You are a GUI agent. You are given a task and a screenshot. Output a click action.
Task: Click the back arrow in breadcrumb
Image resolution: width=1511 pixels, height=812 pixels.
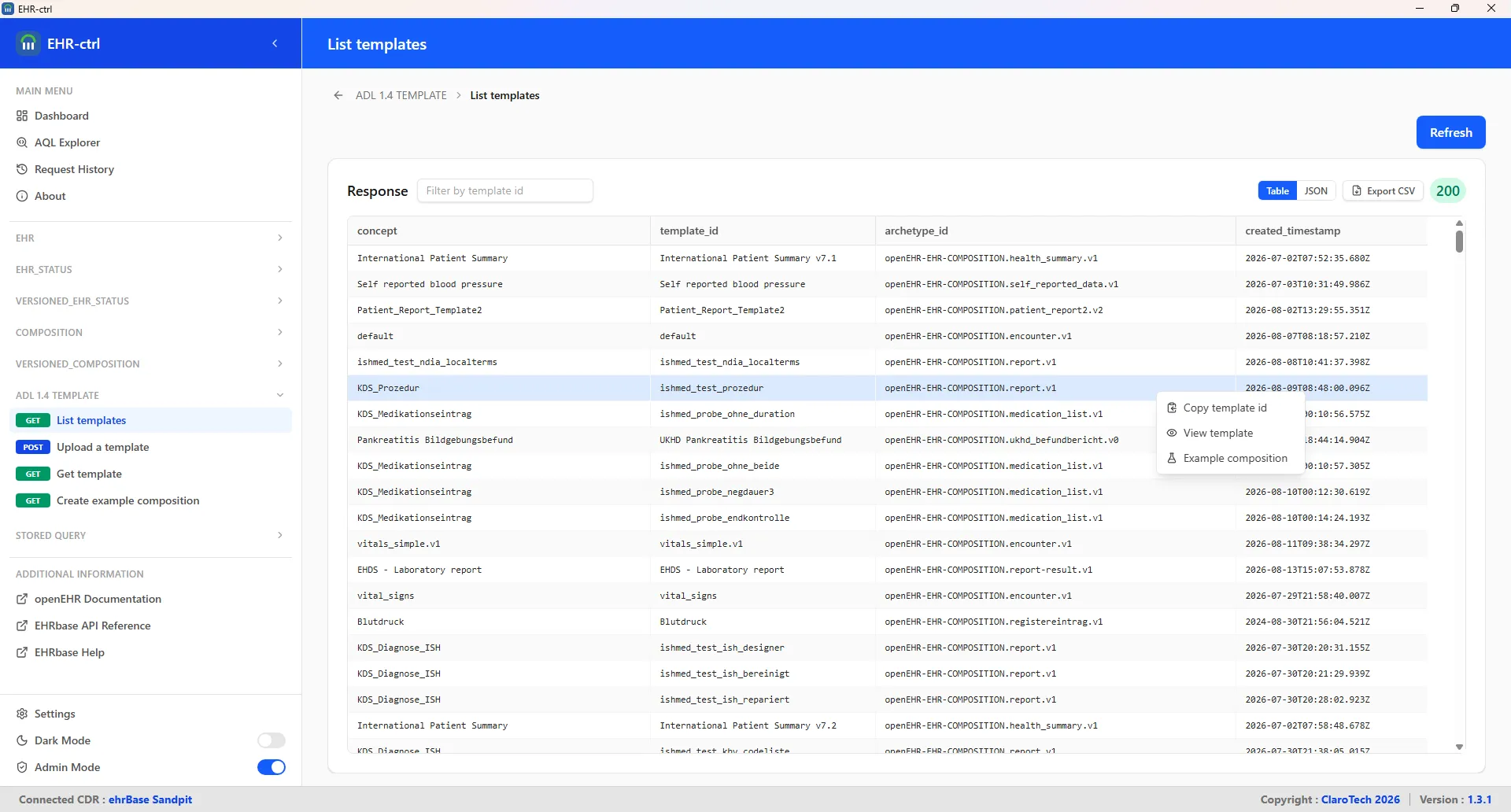[338, 95]
